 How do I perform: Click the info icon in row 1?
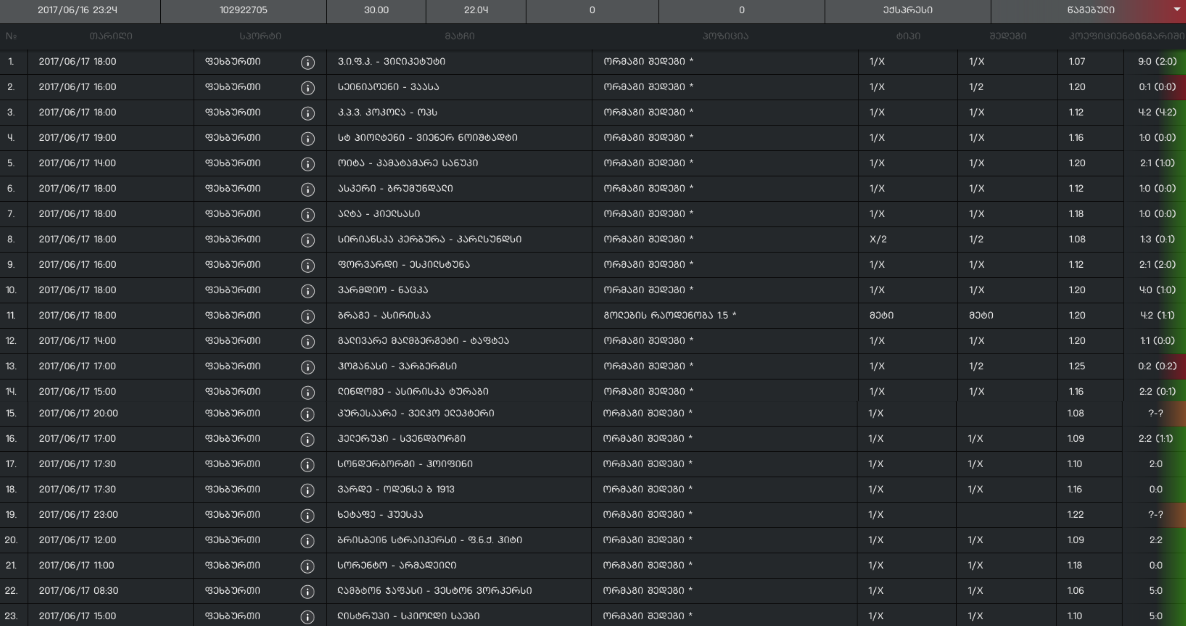click(x=308, y=62)
